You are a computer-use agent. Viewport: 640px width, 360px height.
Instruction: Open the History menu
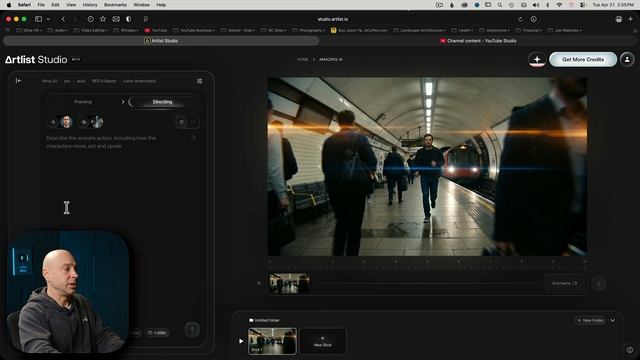90,5
